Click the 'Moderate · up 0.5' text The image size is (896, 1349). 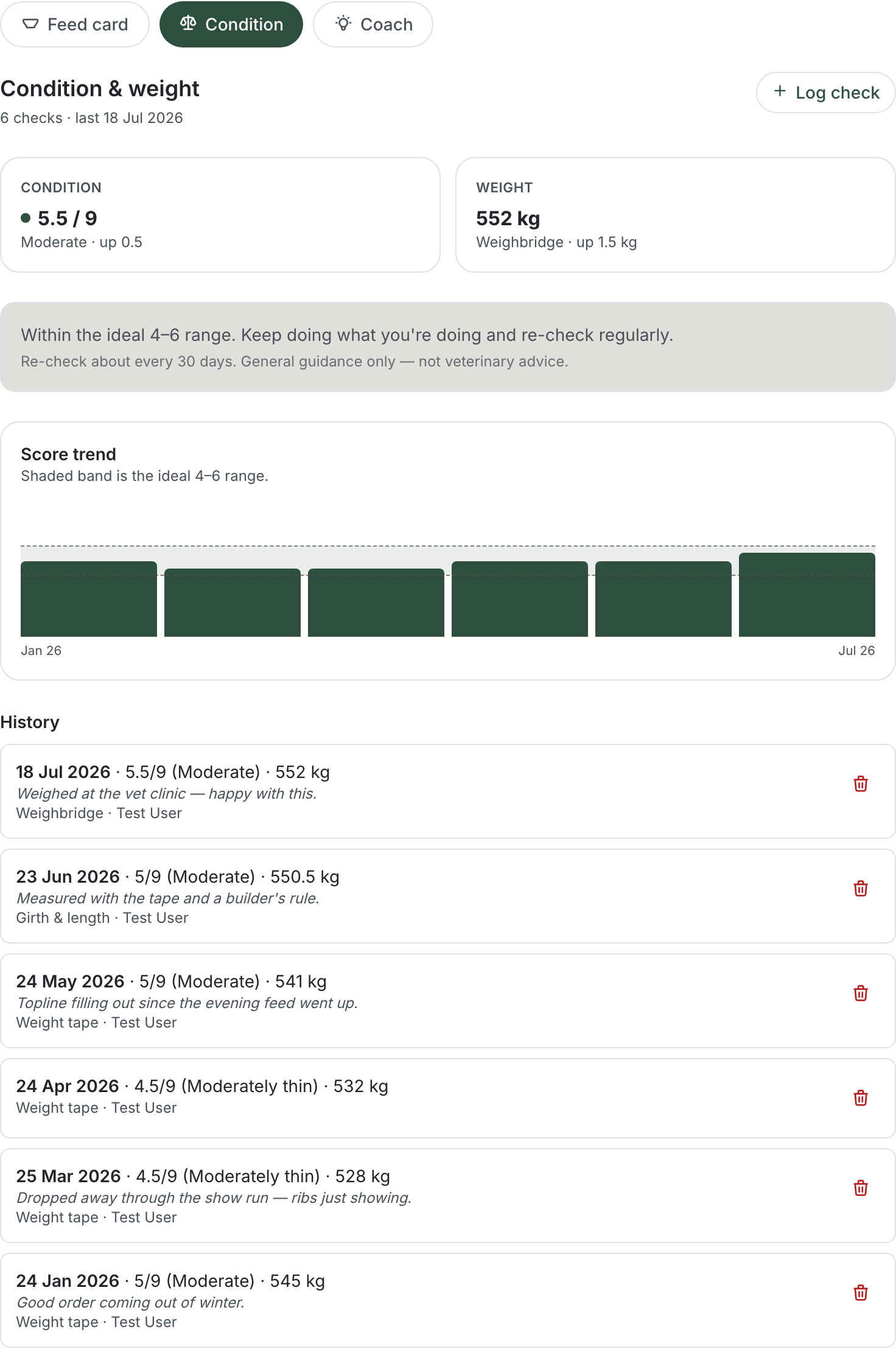click(82, 242)
